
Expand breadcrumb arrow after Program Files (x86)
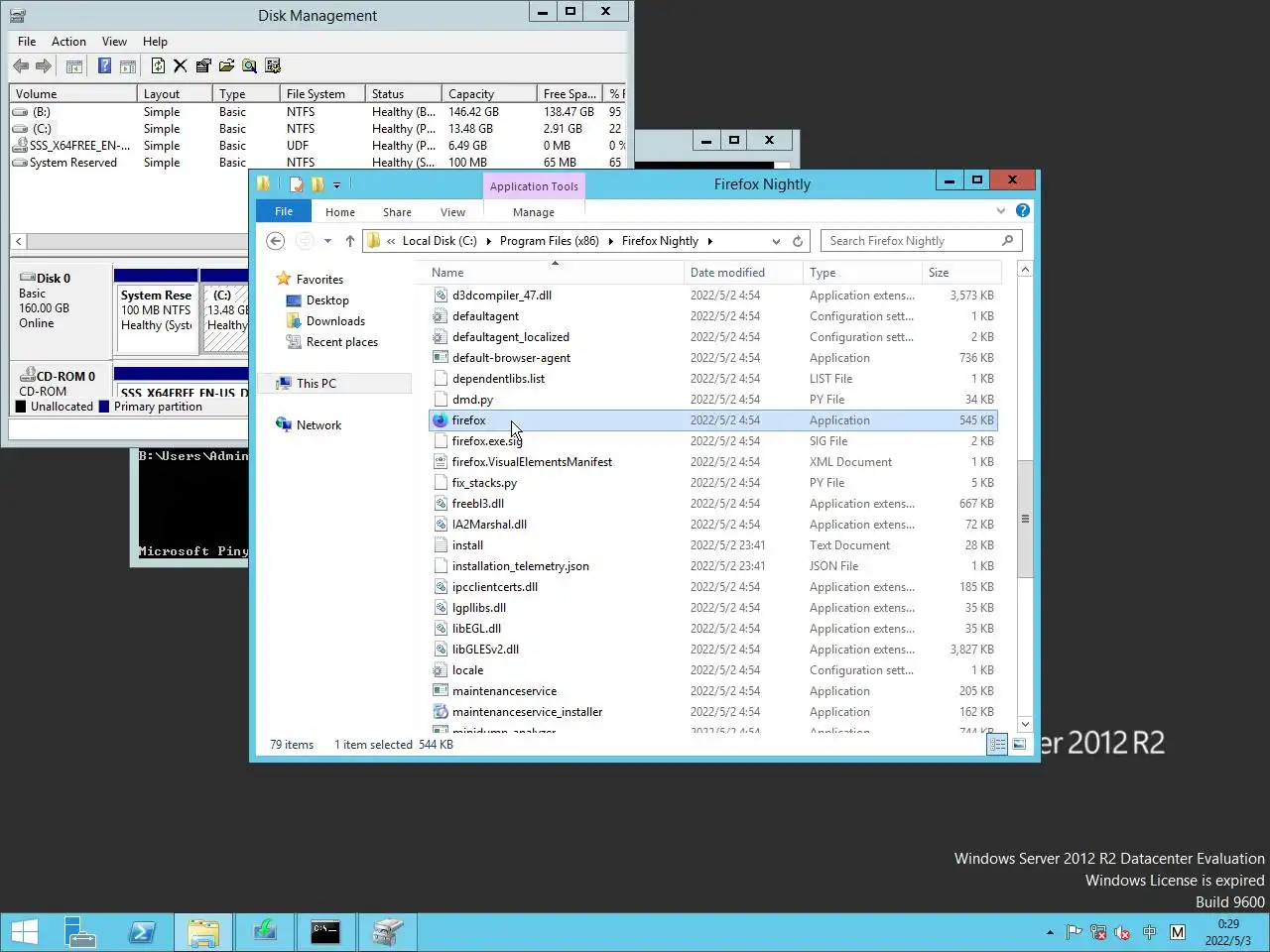pyautogui.click(x=610, y=241)
